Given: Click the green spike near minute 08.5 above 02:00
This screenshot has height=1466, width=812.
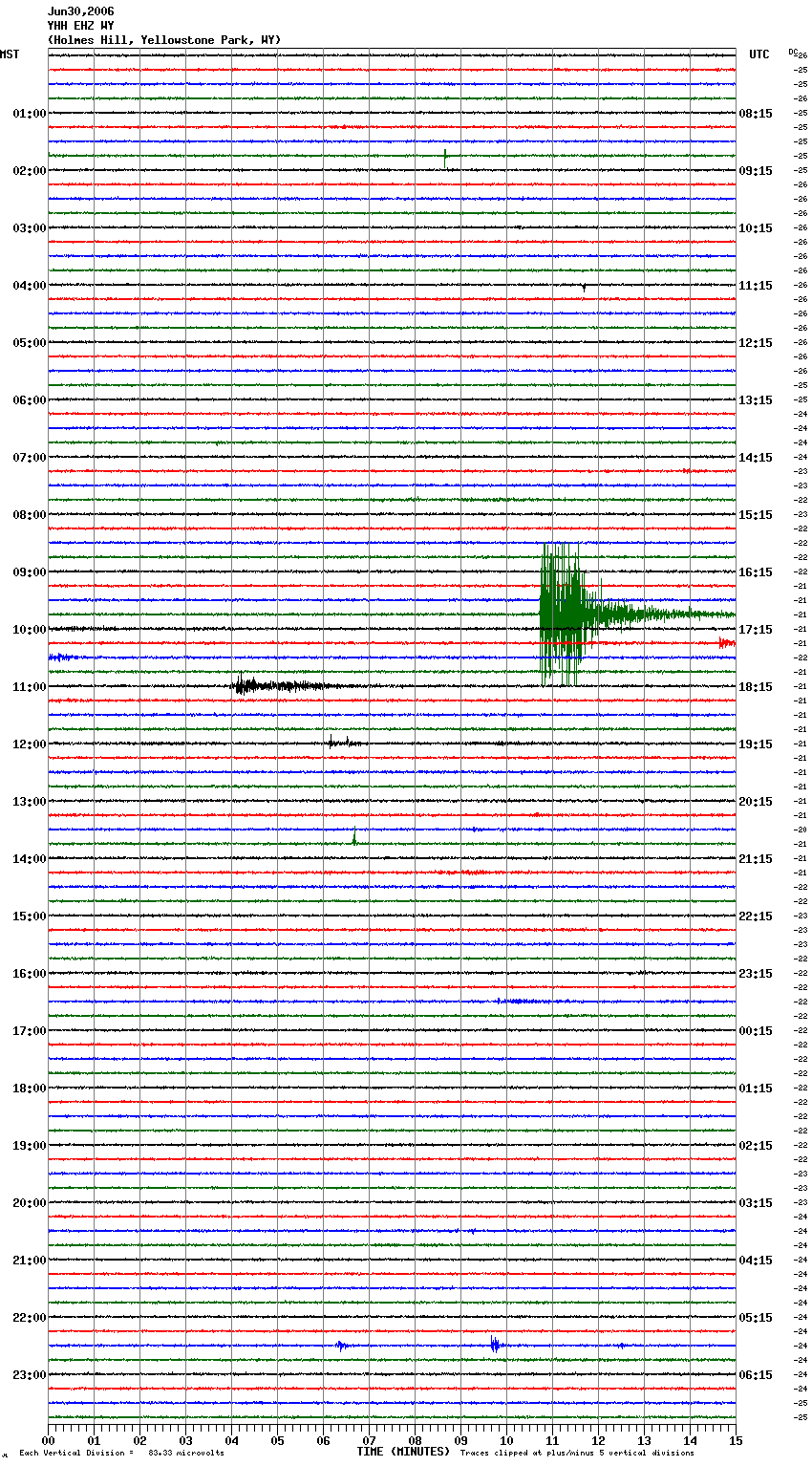Looking at the screenshot, I should point(445,157).
